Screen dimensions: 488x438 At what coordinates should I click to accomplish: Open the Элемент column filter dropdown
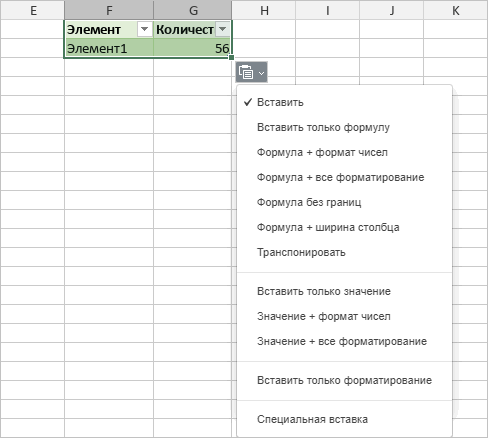(144, 29)
